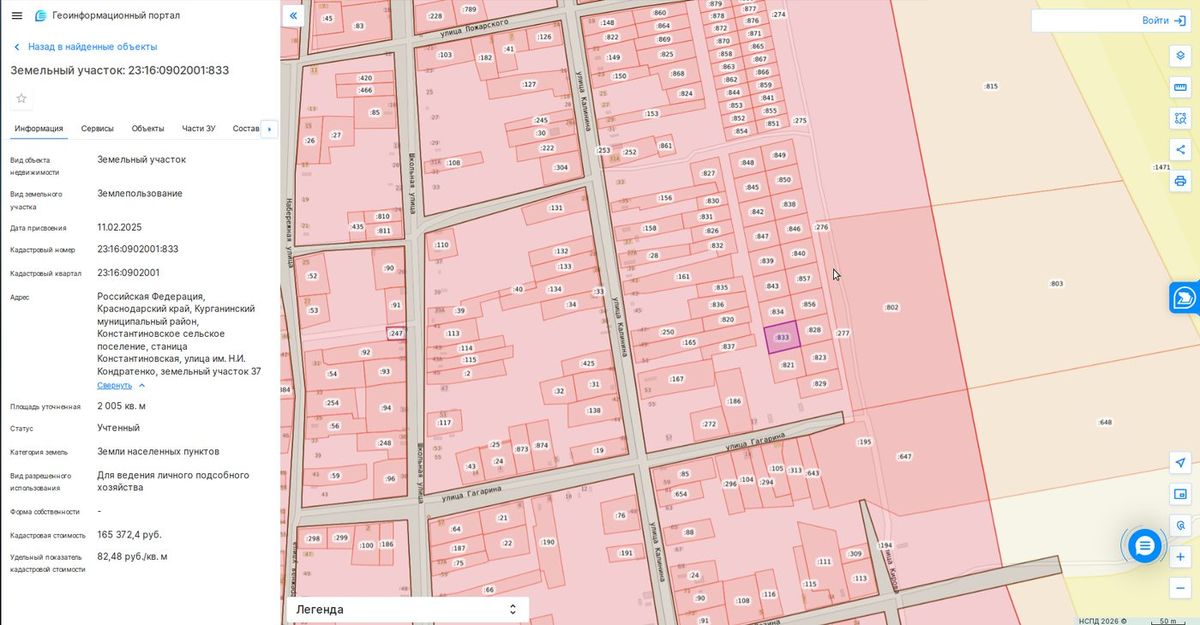This screenshot has width=1200, height=625.
Task: Click the cadastral value 165 372,4 руб.
Action: pos(129,535)
